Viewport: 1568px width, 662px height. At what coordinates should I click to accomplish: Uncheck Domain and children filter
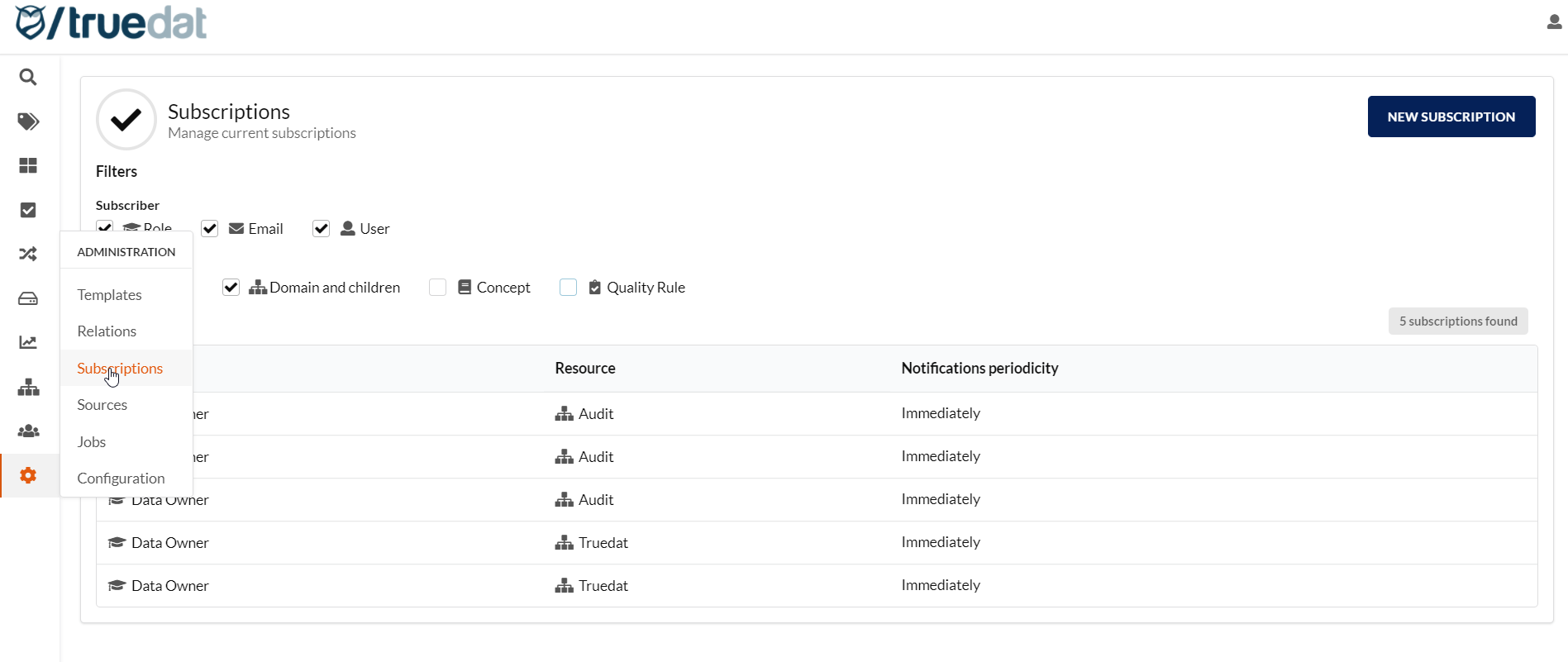click(231, 288)
